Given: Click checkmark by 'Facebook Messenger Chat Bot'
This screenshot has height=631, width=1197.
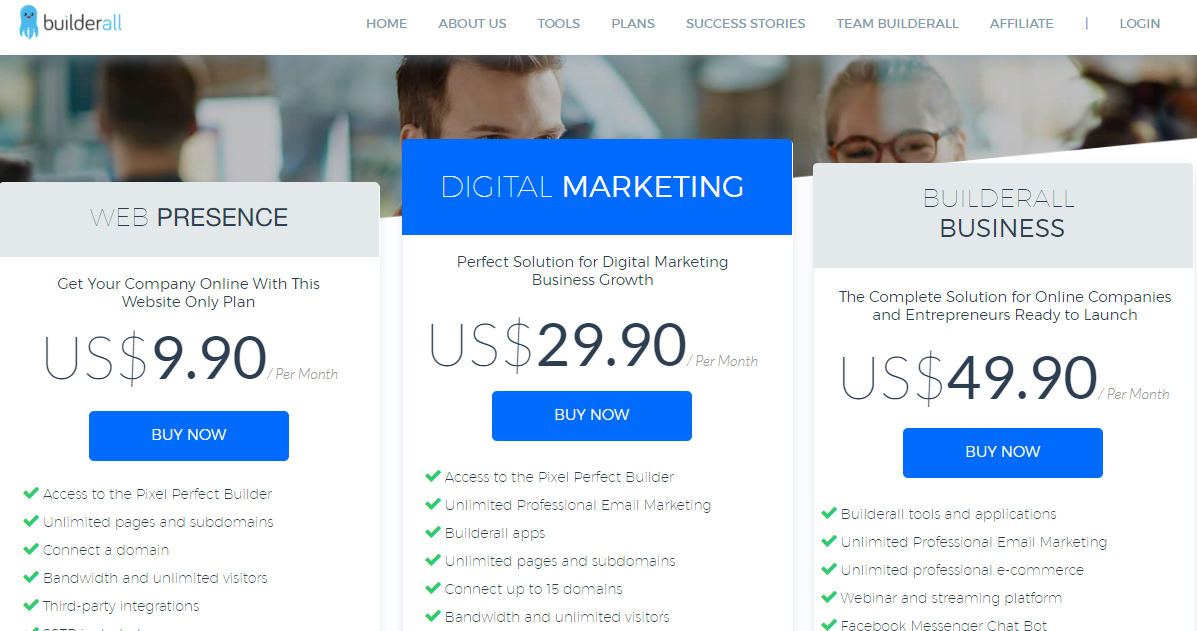Looking at the screenshot, I should (829, 624).
